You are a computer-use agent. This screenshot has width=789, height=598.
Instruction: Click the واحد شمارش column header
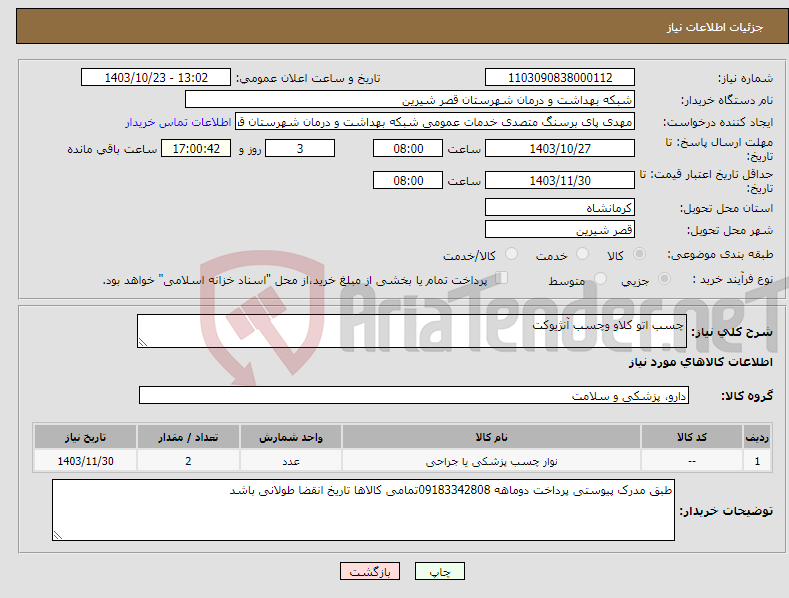point(291,437)
